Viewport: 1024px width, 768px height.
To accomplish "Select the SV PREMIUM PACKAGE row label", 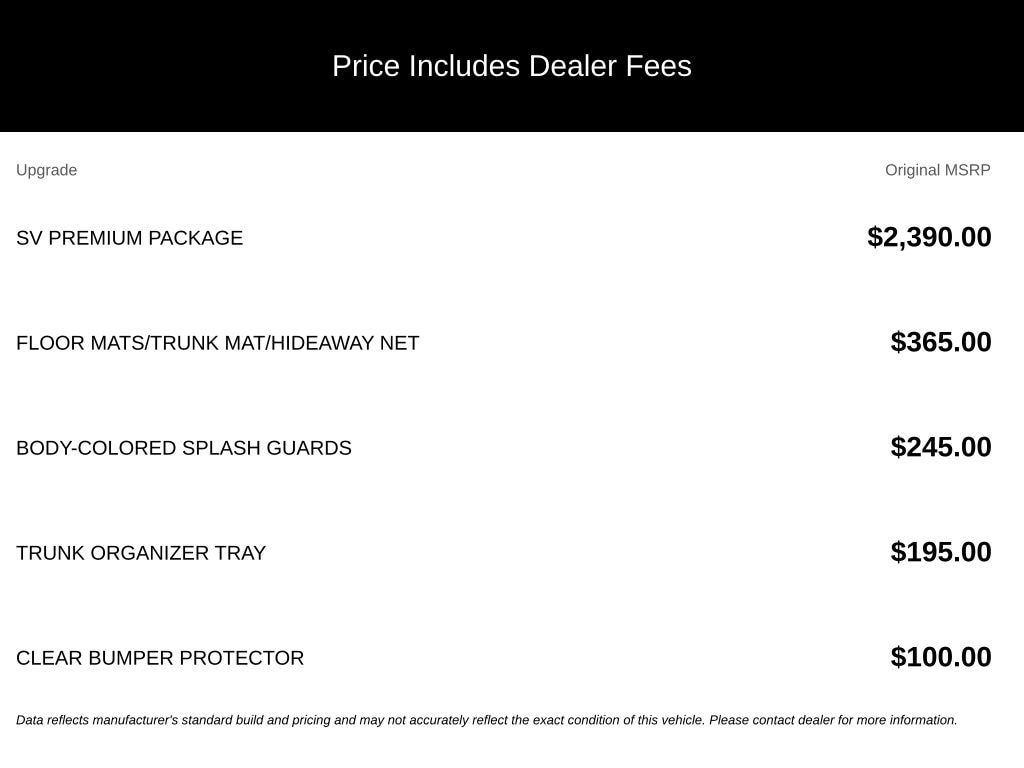I will point(129,238).
